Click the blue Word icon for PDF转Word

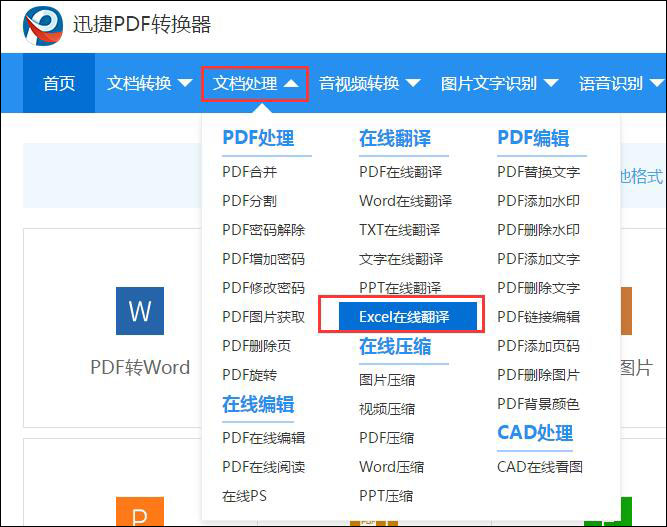(140, 311)
